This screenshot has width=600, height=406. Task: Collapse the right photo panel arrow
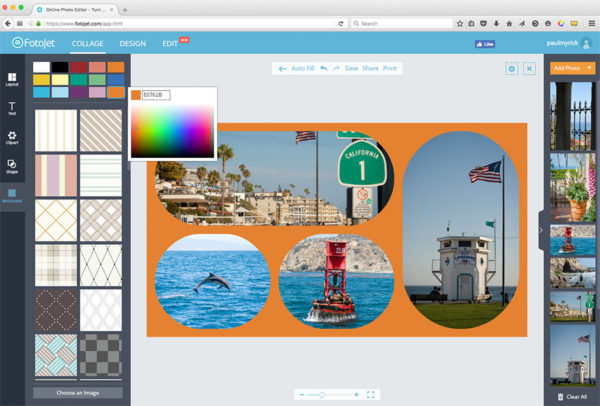[541, 230]
